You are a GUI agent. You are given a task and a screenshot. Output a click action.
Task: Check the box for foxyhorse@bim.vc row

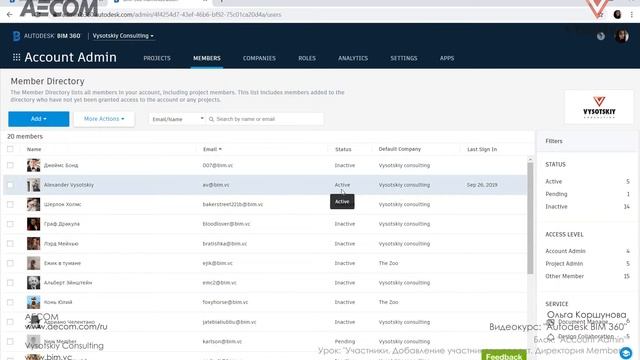(10, 302)
